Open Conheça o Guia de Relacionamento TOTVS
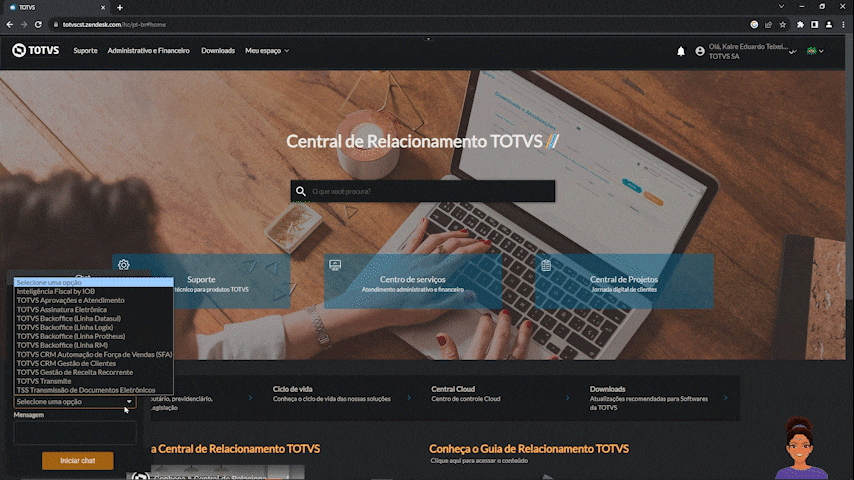 pos(529,449)
